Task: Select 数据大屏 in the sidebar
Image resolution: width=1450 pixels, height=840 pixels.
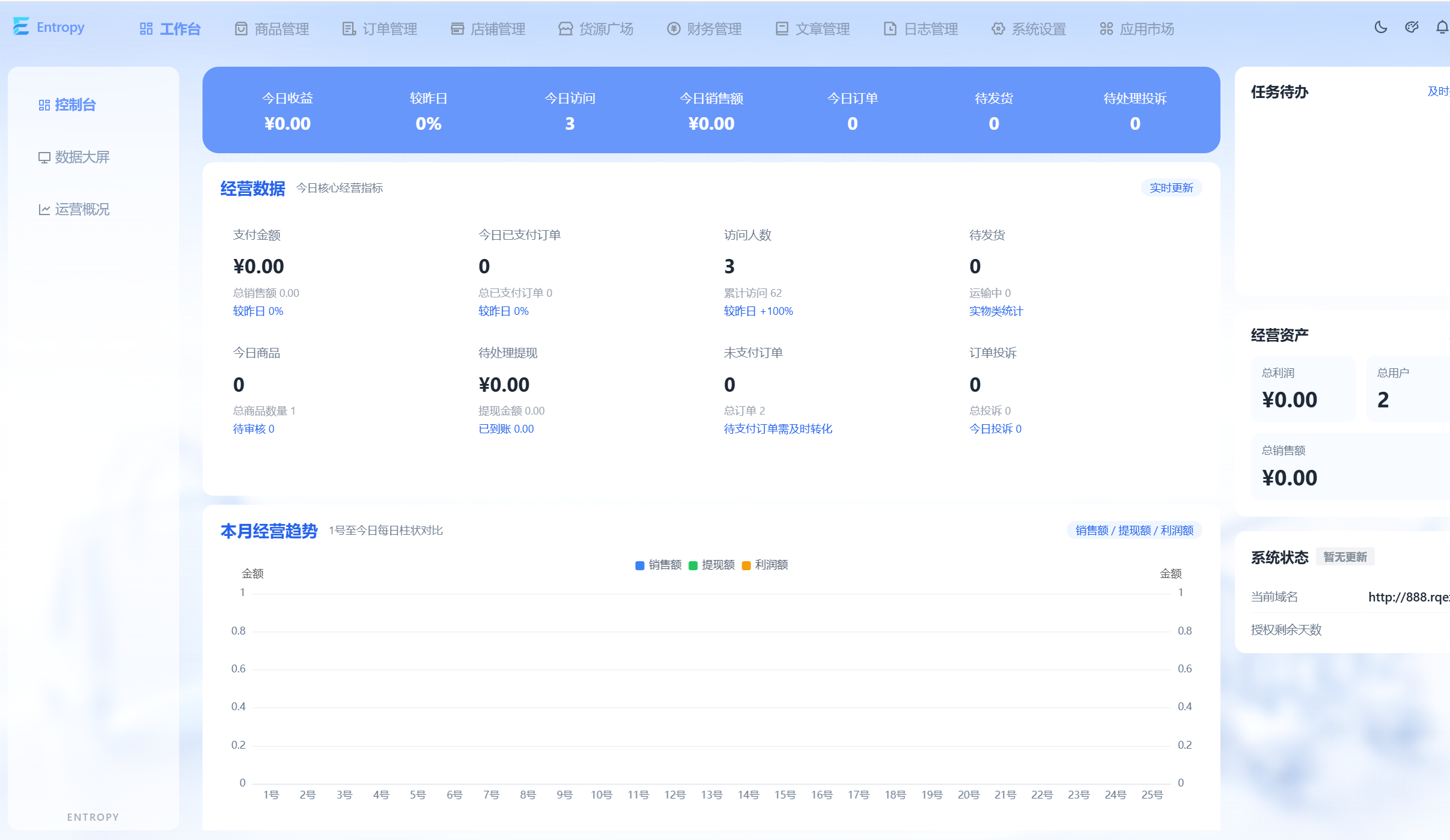Action: [74, 157]
